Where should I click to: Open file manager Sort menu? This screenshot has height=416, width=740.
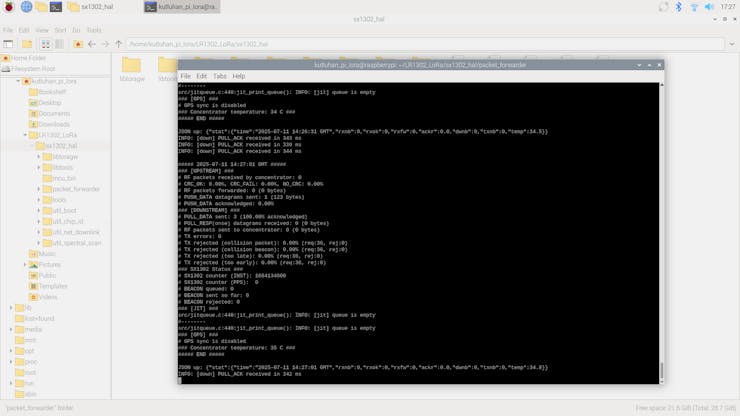(x=60, y=30)
